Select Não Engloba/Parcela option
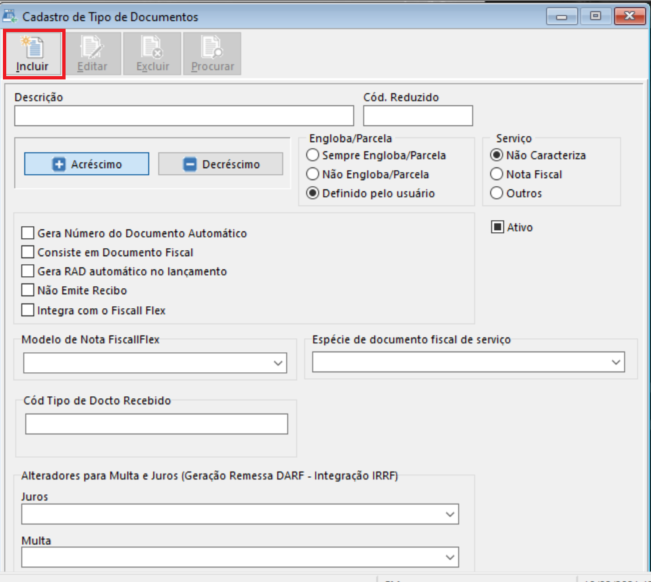The image size is (651, 582). (368, 174)
